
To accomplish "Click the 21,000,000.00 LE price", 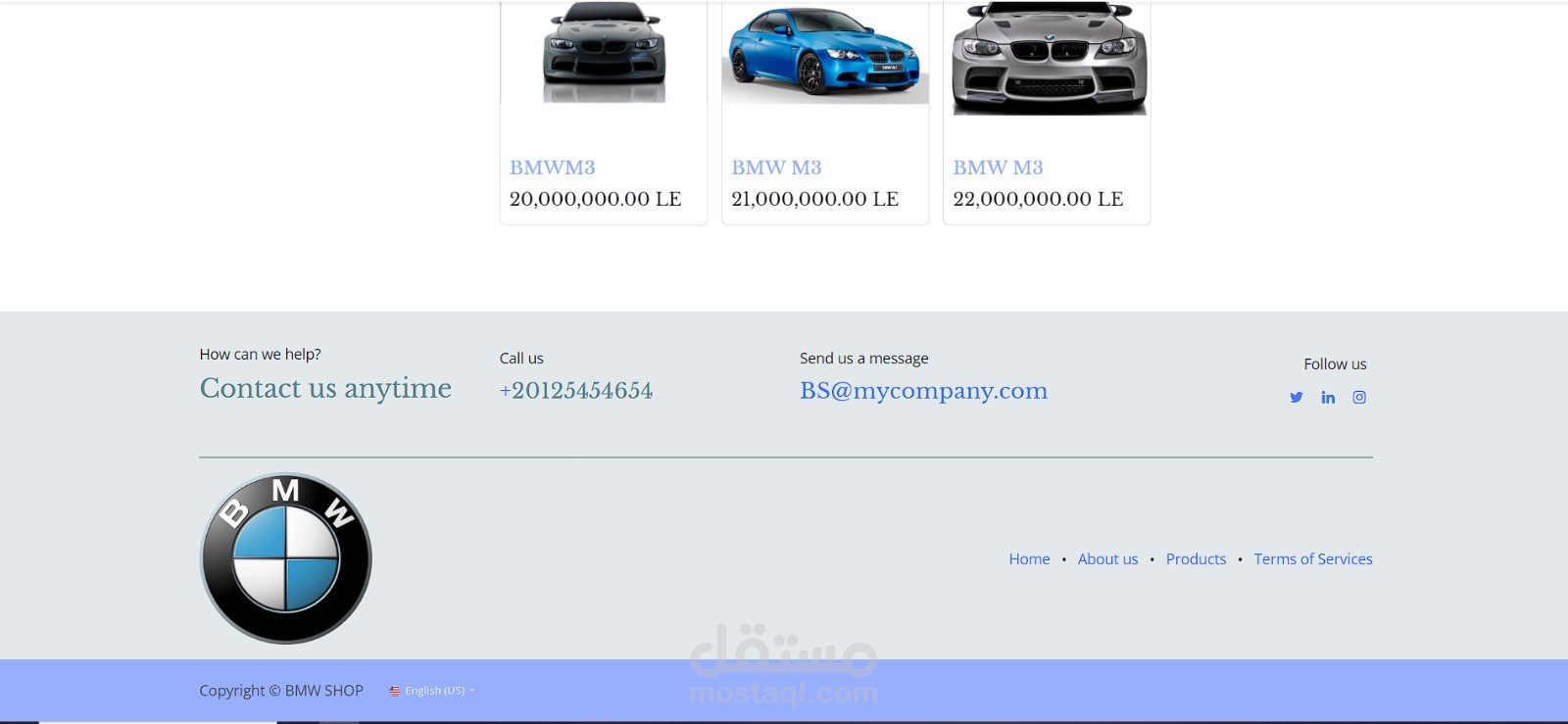I will point(814,199).
